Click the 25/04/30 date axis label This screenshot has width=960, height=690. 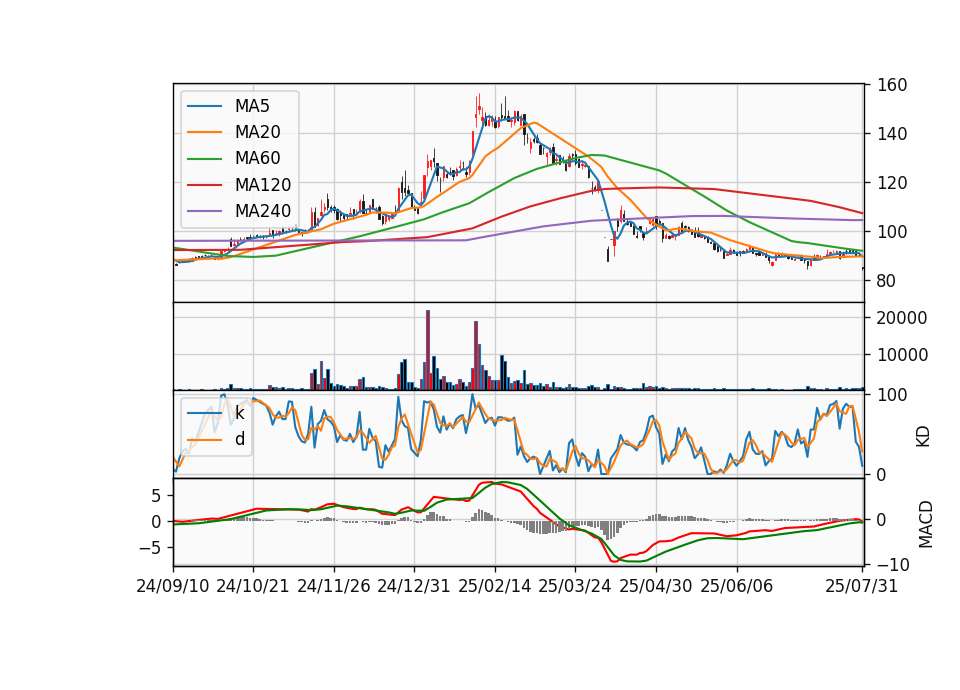tap(656, 586)
